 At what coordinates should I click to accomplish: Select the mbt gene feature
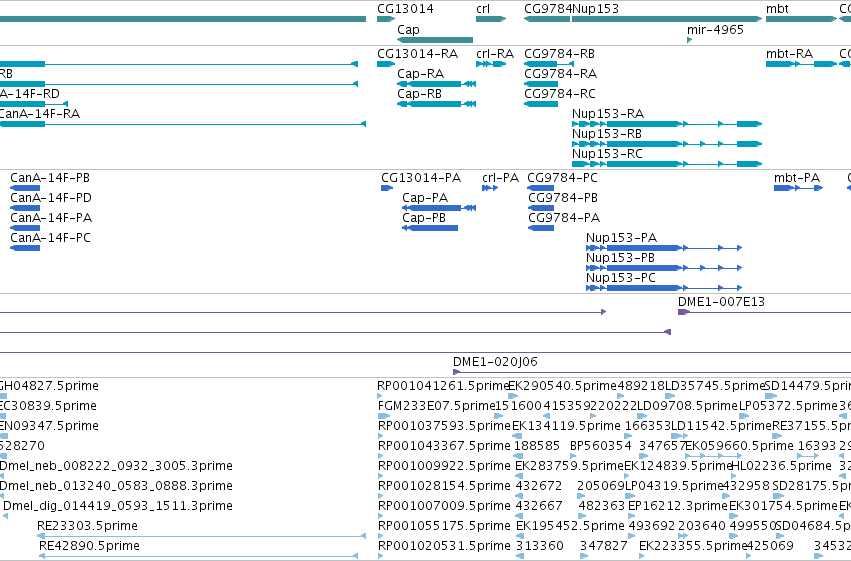801,19
